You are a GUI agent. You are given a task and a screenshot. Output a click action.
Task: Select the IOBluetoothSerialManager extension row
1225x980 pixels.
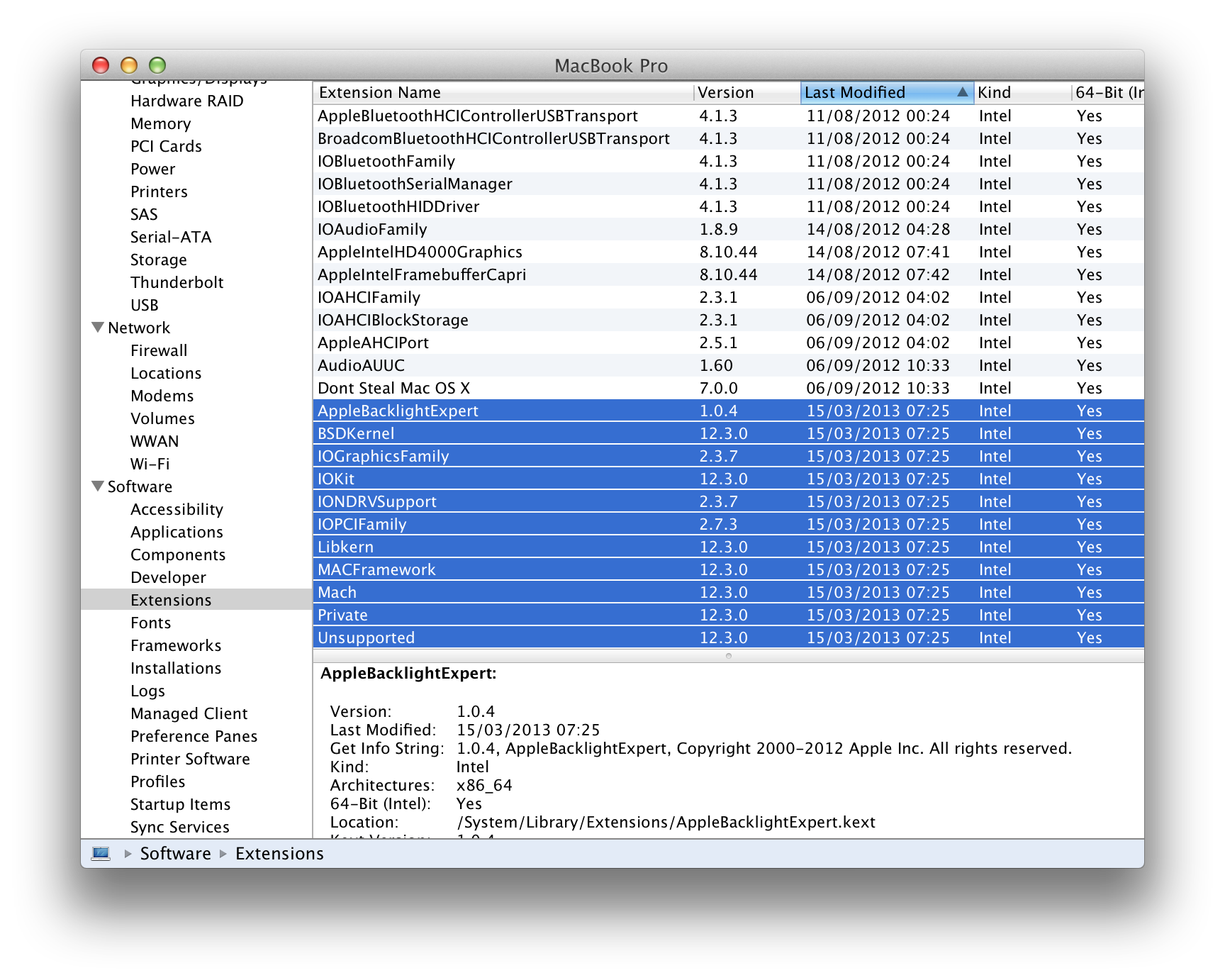point(728,184)
